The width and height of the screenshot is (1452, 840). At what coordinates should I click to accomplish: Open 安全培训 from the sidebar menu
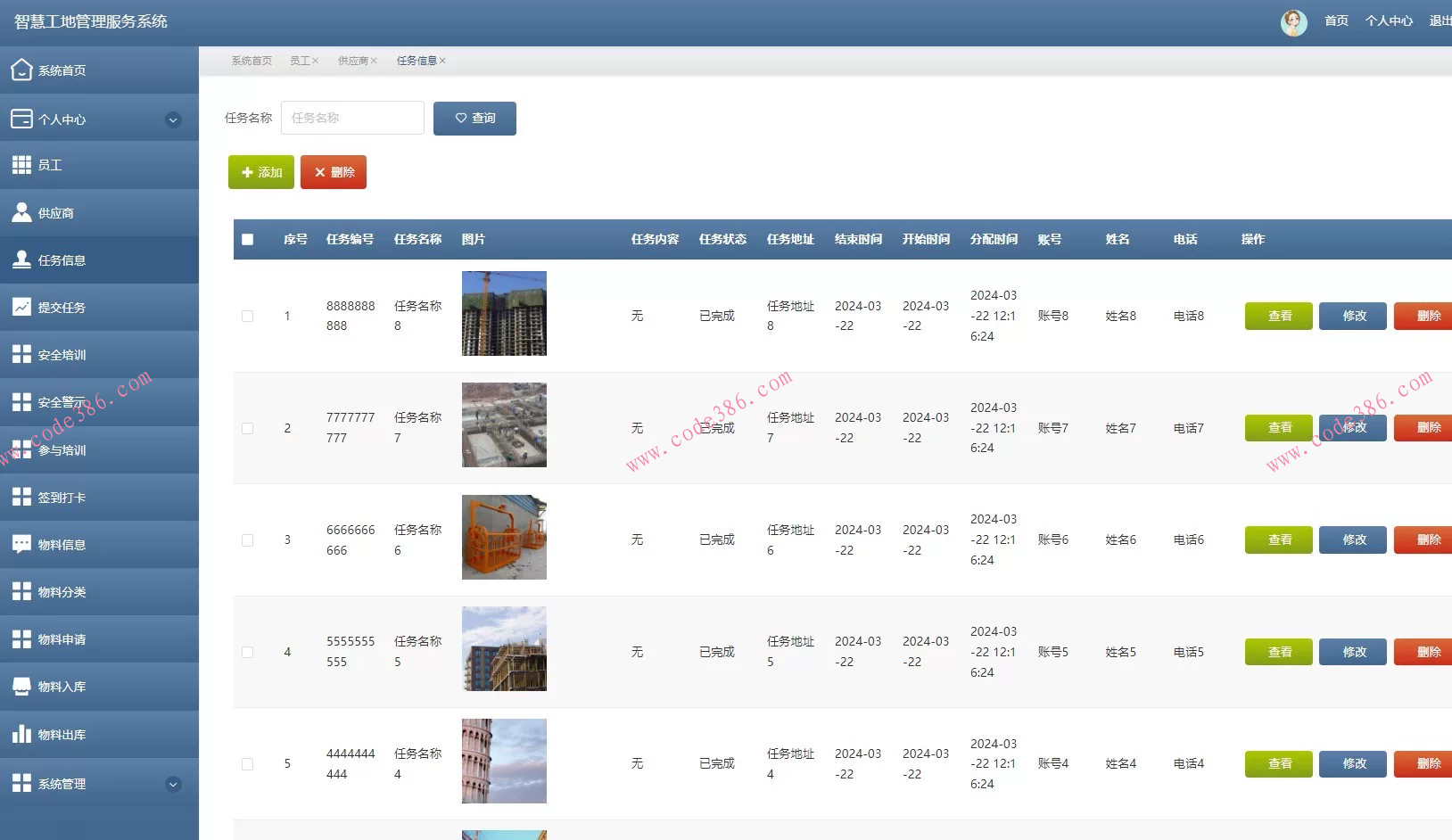point(62,355)
